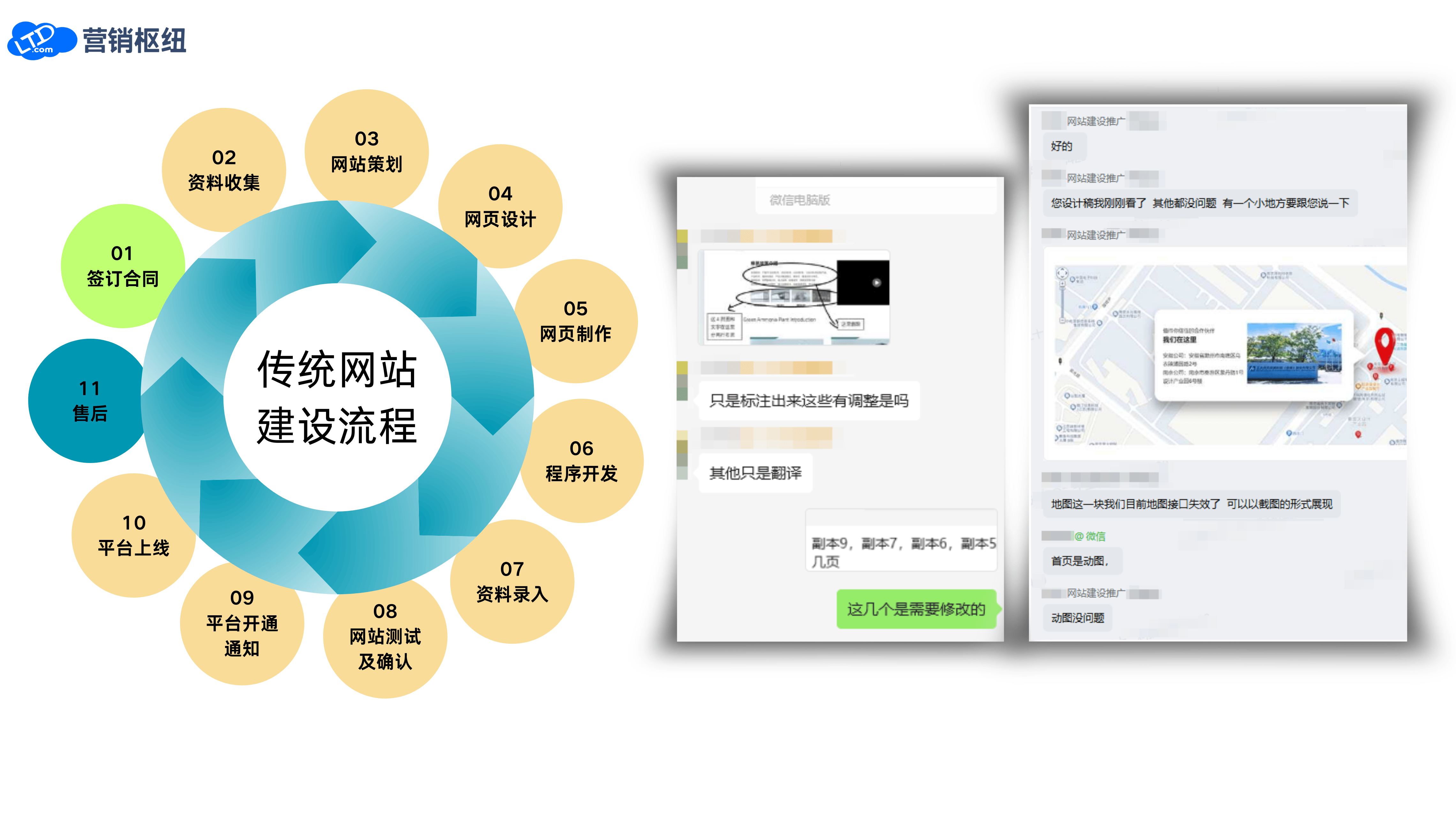Click the @微信 mention link
The image size is (1456, 819).
tap(1090, 536)
